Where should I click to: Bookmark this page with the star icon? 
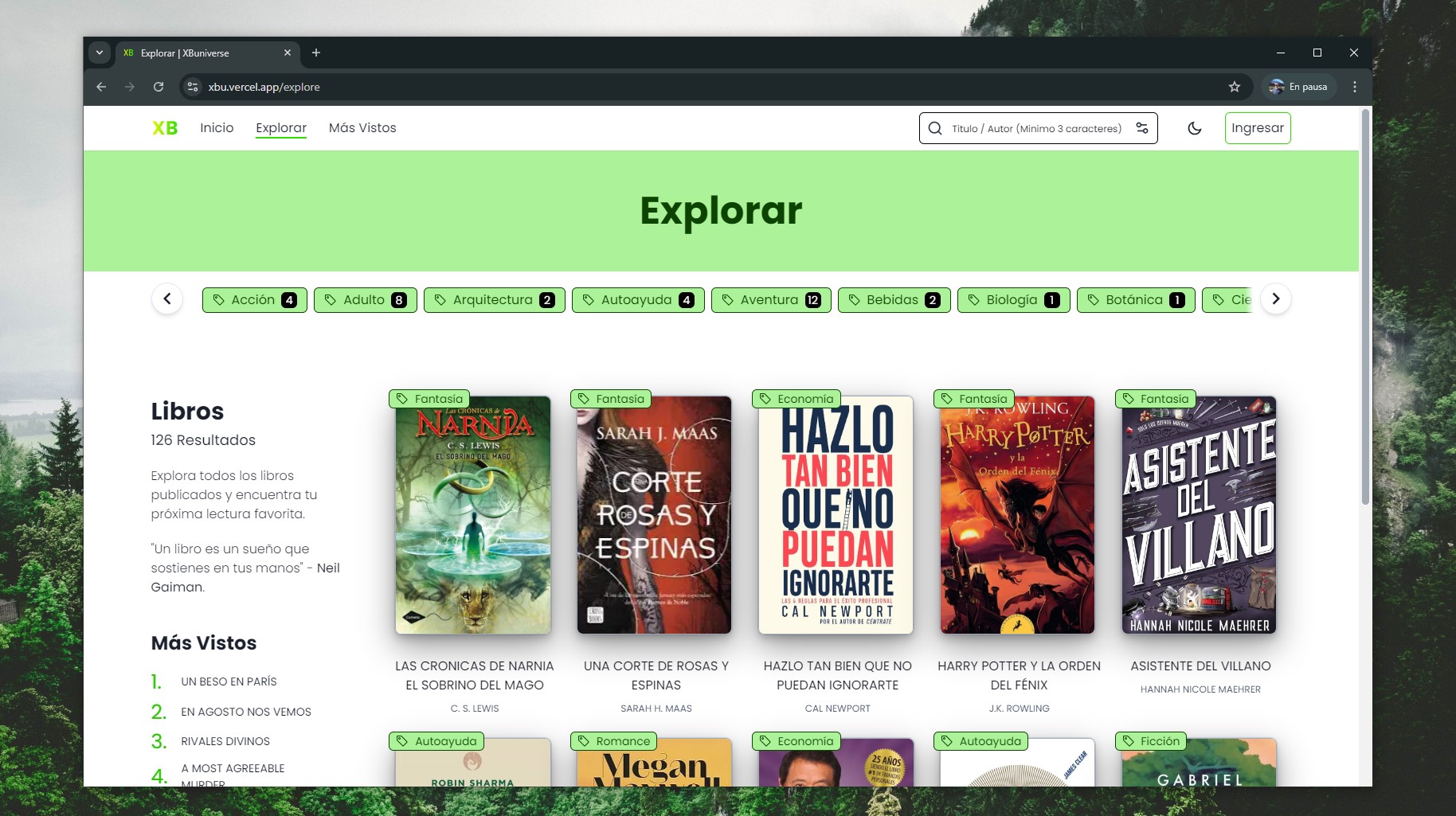[x=1234, y=87]
